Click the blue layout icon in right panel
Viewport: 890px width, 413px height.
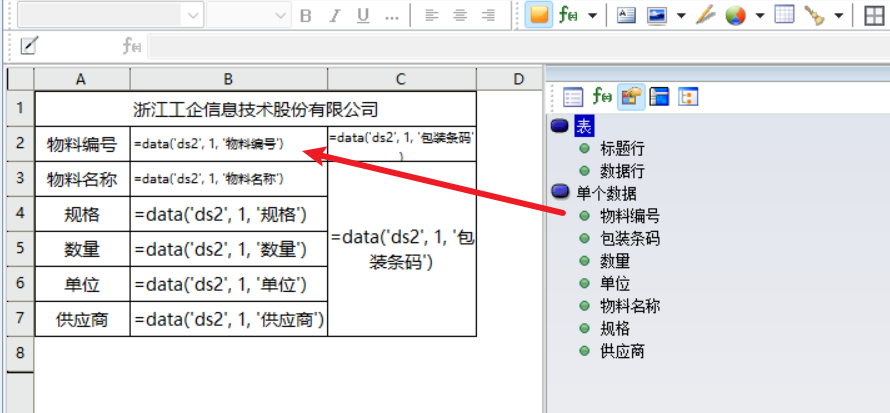(659, 96)
